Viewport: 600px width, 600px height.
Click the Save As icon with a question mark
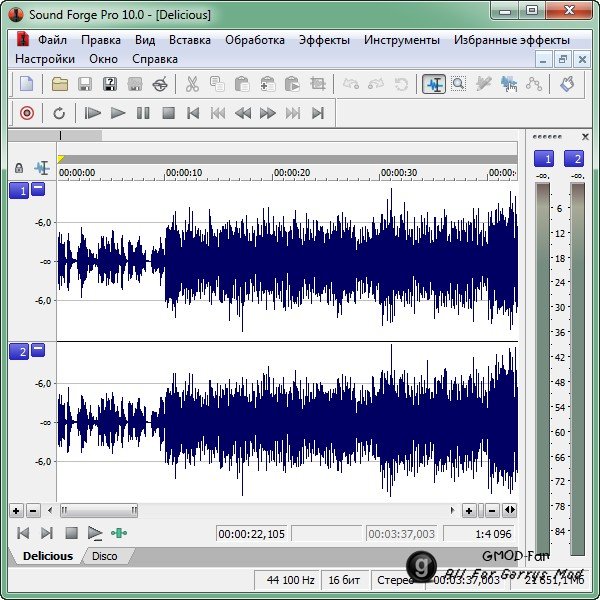click(x=110, y=84)
